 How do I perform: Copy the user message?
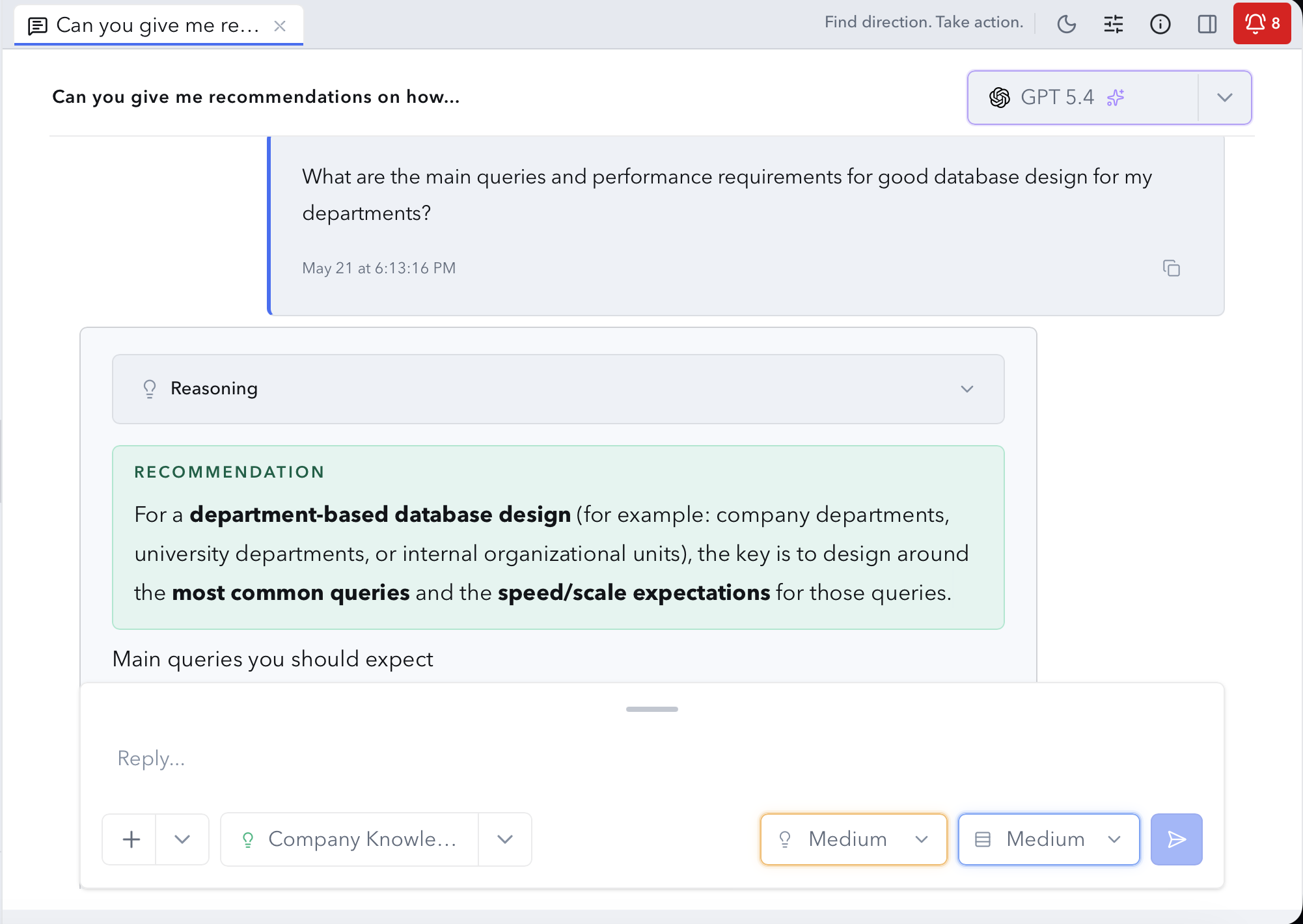pyautogui.click(x=1172, y=268)
